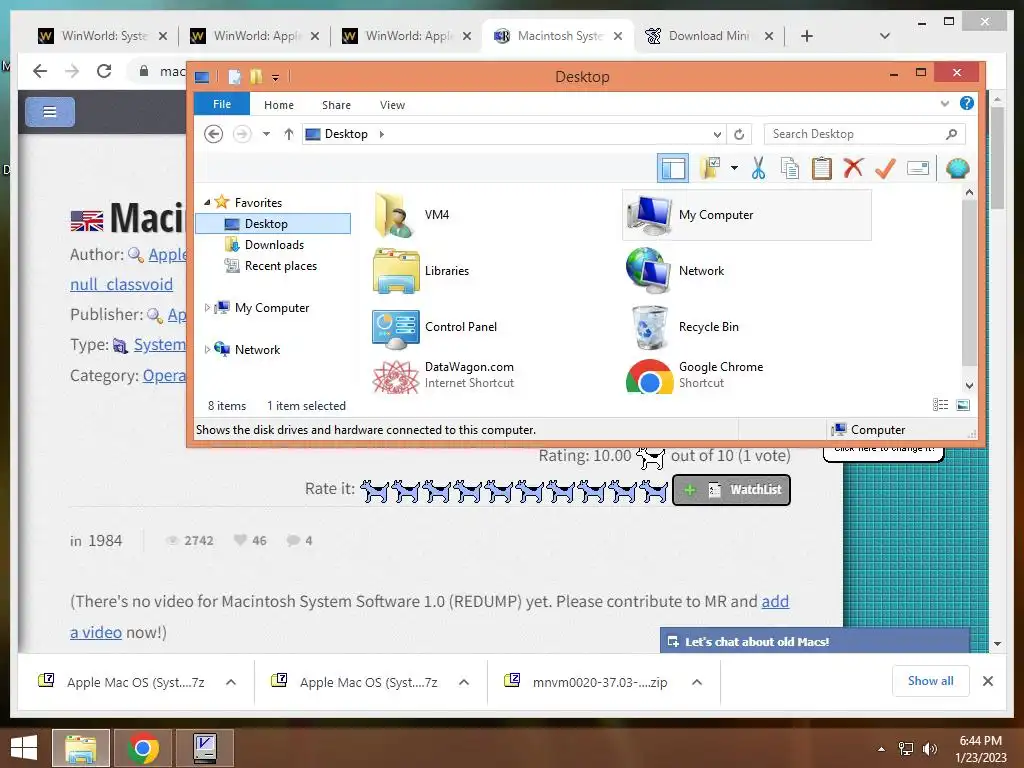Image resolution: width=1024 pixels, height=768 pixels.
Task: Click the orange checkmark Properties icon
Action: 885,168
